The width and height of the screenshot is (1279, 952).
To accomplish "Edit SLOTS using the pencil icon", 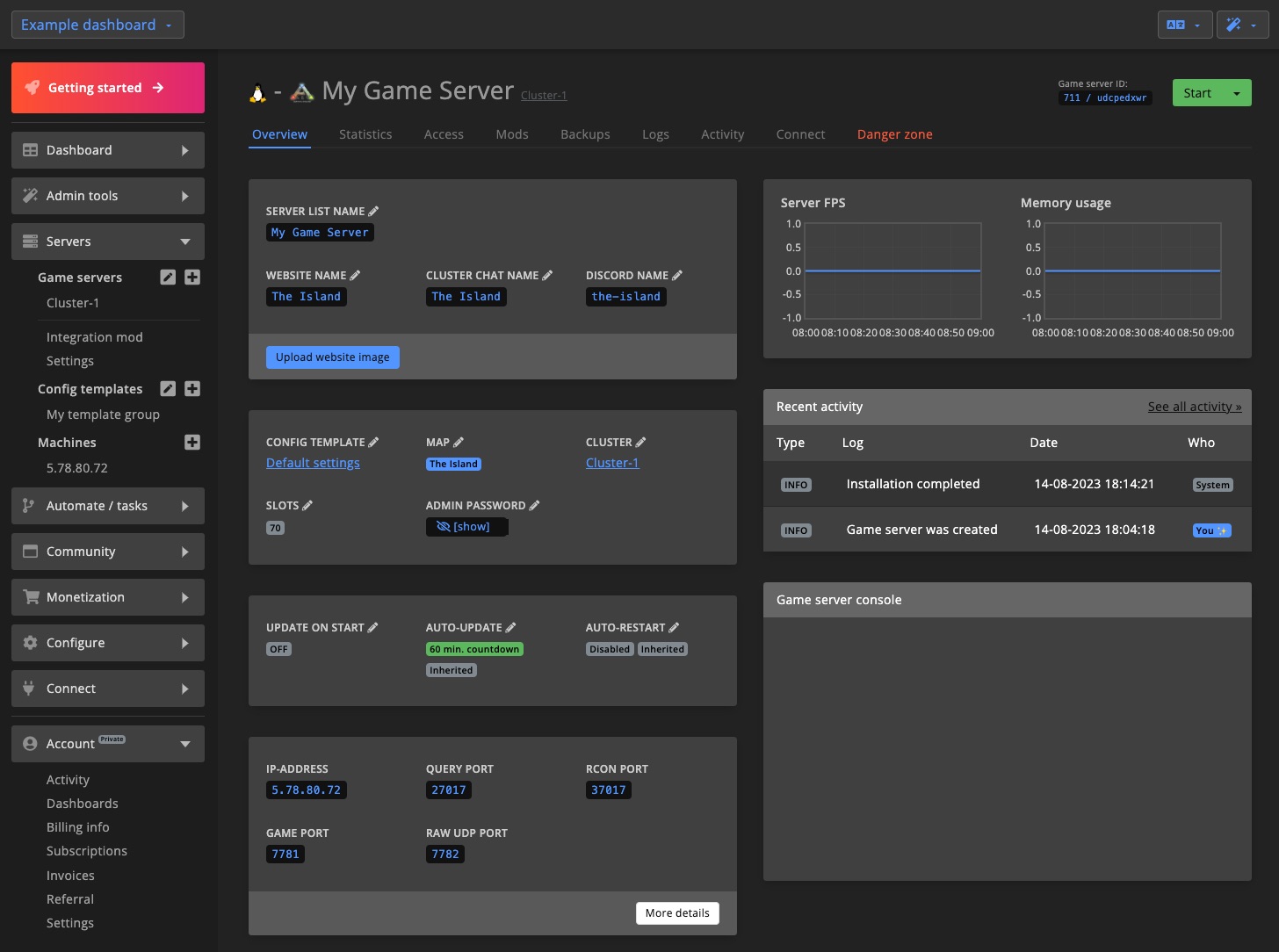I will click(308, 504).
